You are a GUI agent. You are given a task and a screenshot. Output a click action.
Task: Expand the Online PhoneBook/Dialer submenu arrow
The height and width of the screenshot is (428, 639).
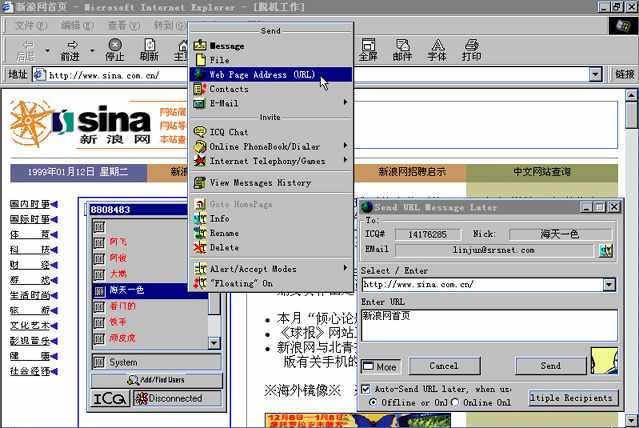[x=346, y=146]
